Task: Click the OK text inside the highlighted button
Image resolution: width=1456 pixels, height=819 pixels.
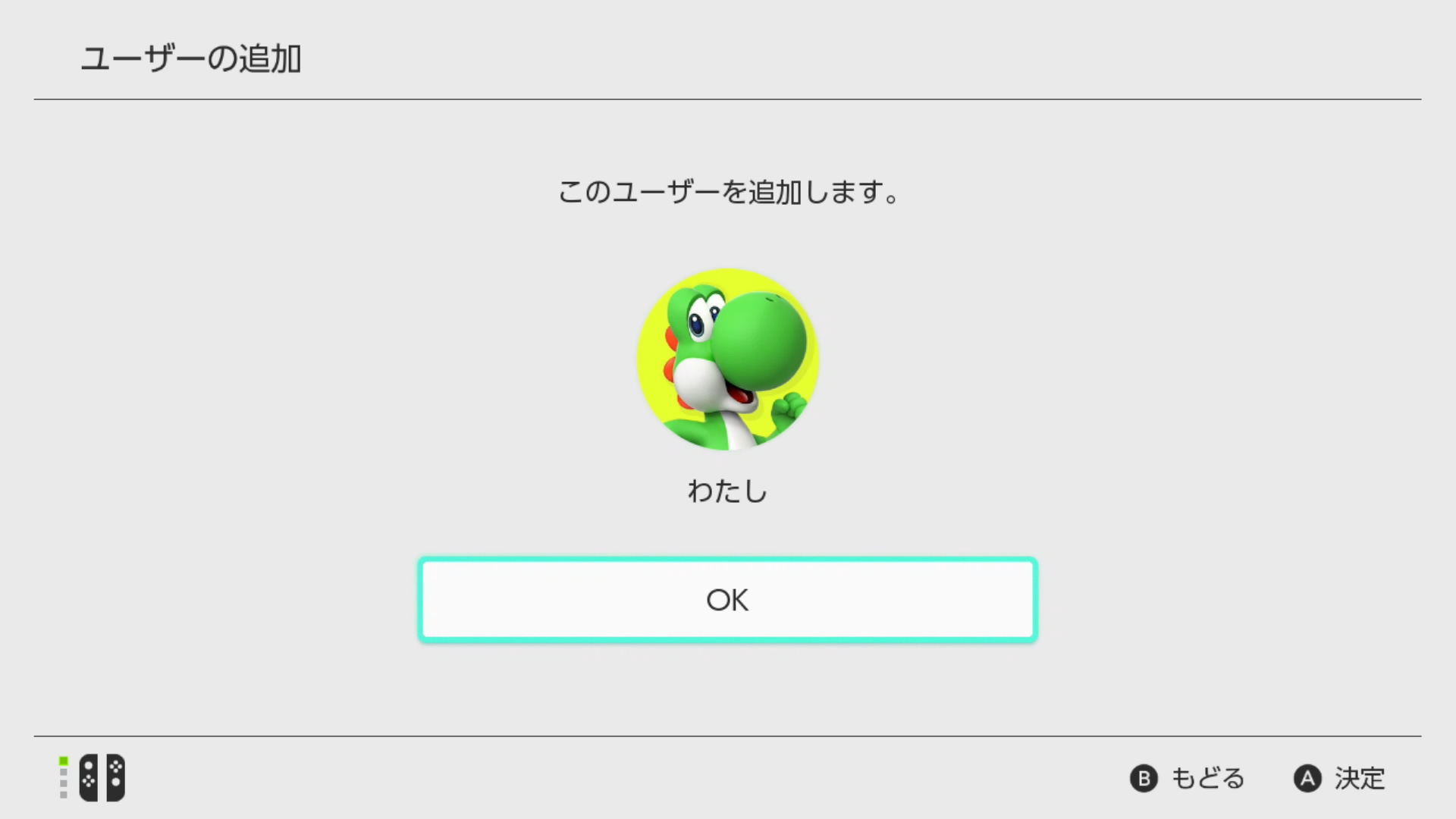Action: (727, 600)
